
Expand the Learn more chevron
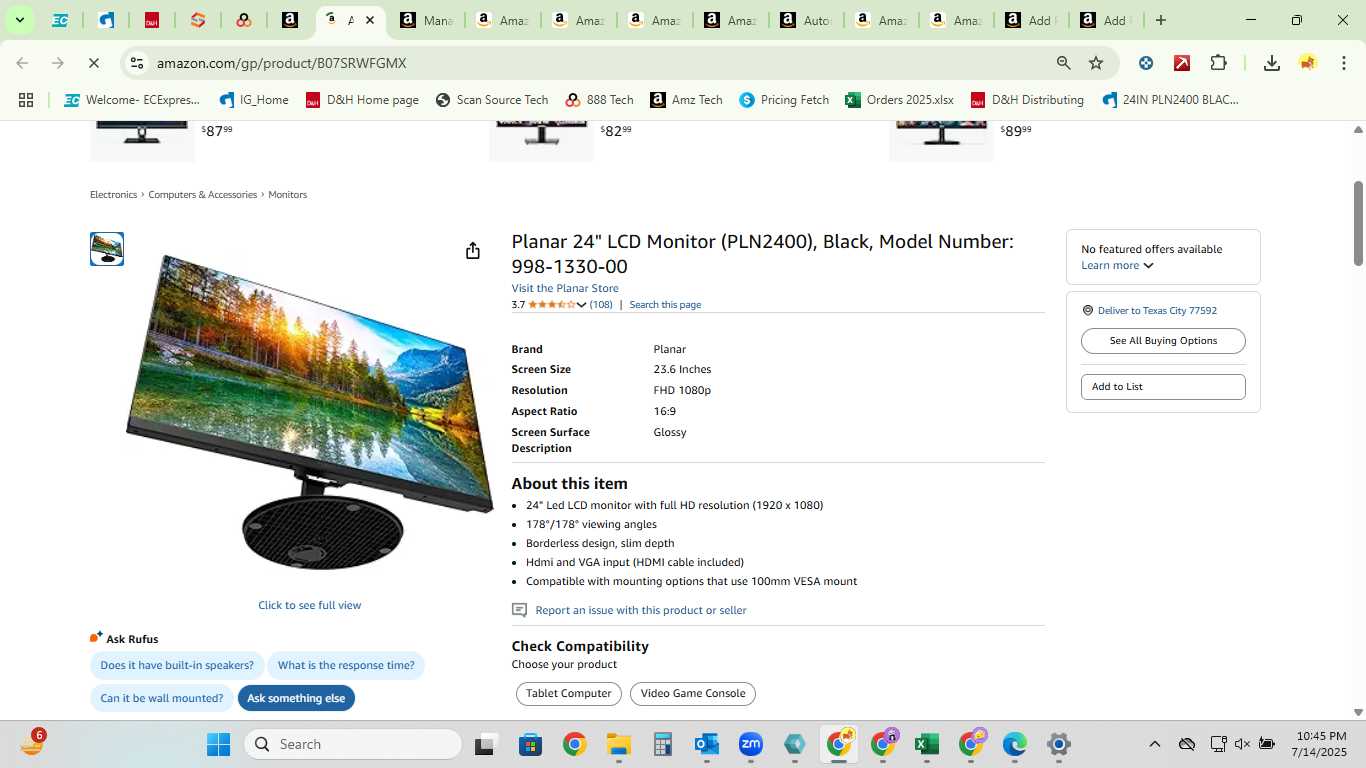point(1148,266)
